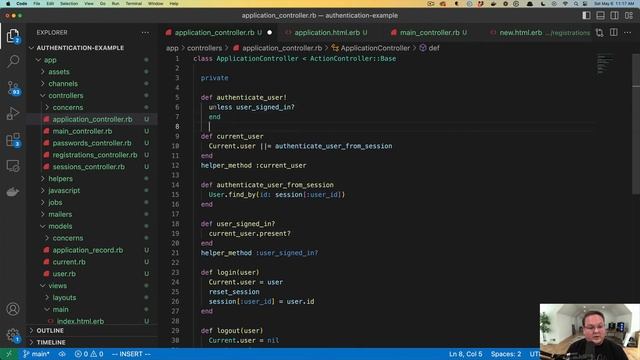Open File menu in macOS menu bar
The width and height of the screenshot is (640, 360).
tap(37, 4)
